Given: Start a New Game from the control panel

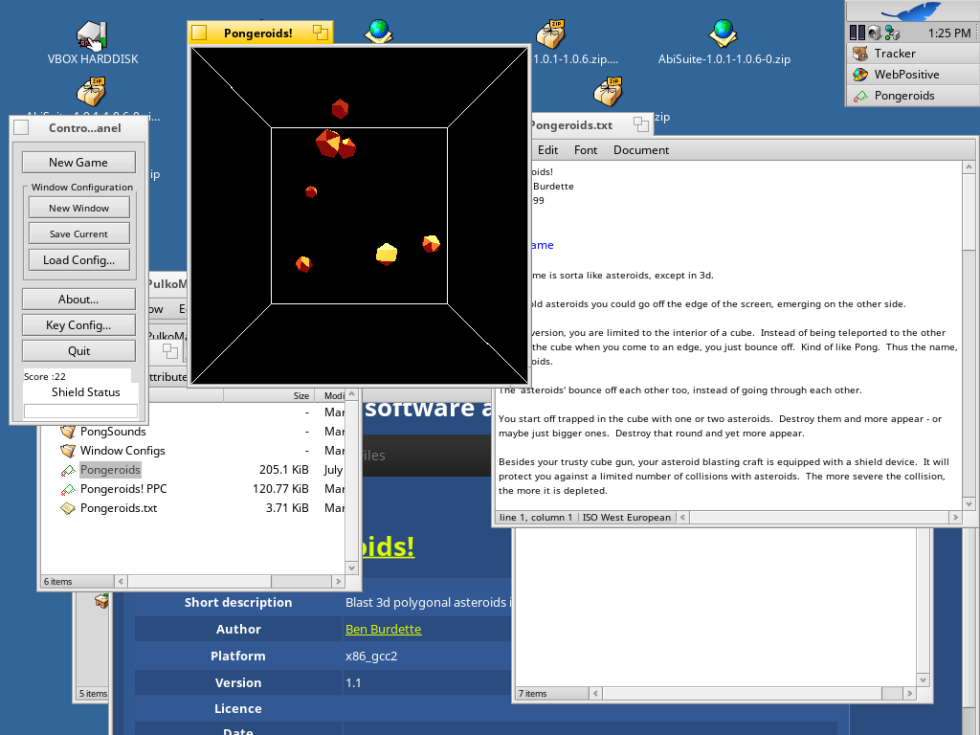Looking at the screenshot, I should point(79,162).
